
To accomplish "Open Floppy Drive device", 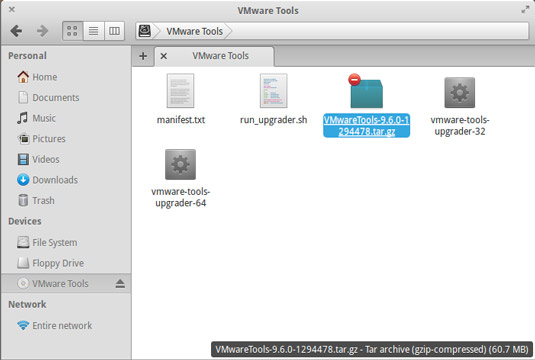I will click(66, 263).
